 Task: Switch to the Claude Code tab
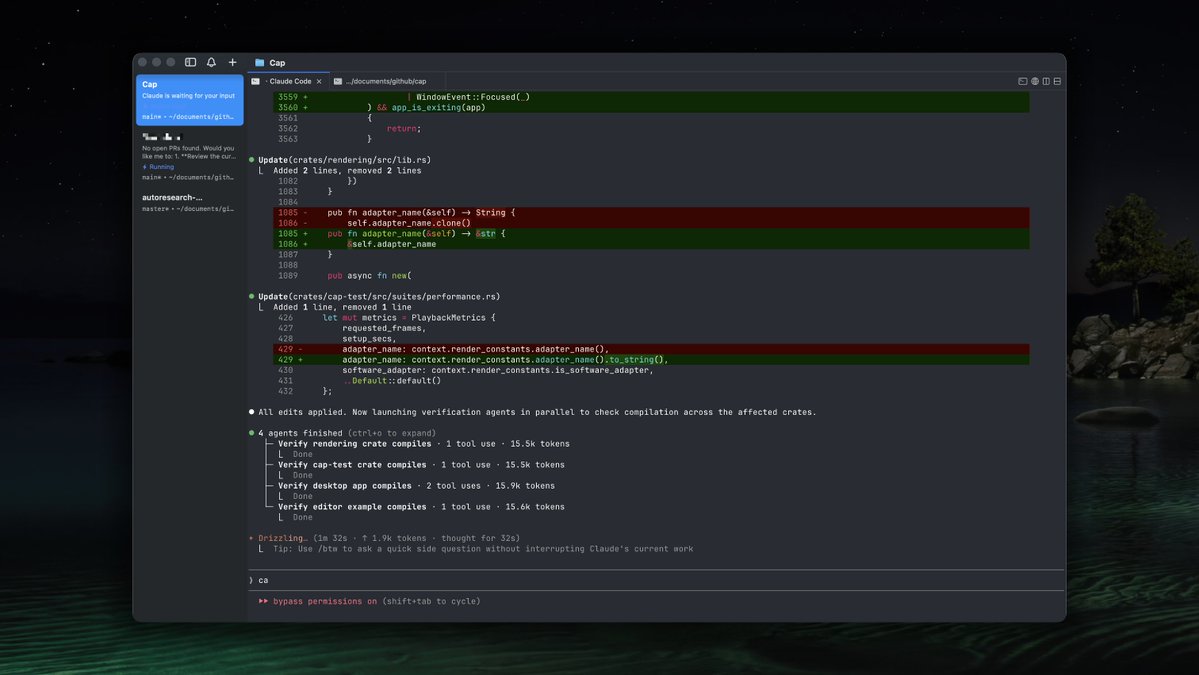point(289,81)
